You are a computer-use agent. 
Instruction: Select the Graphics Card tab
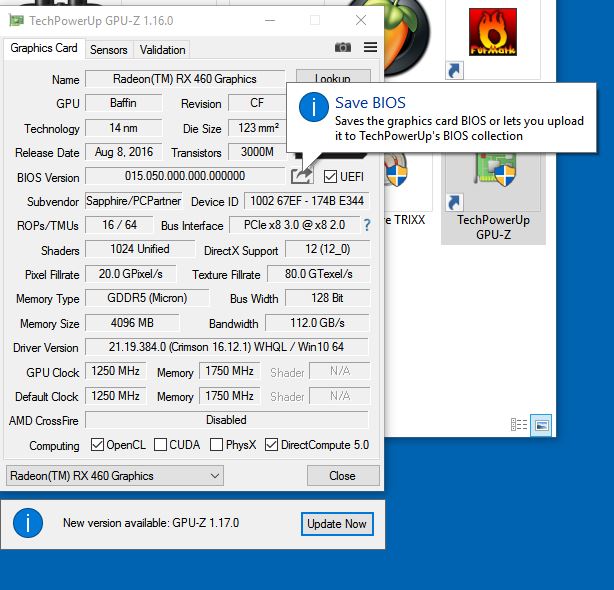[44, 48]
